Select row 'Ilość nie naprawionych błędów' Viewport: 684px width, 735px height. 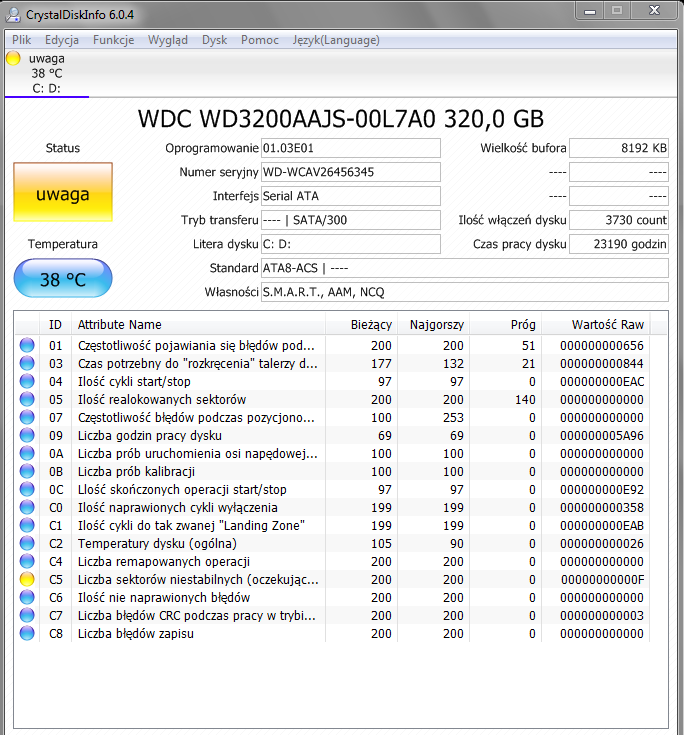(x=332, y=597)
